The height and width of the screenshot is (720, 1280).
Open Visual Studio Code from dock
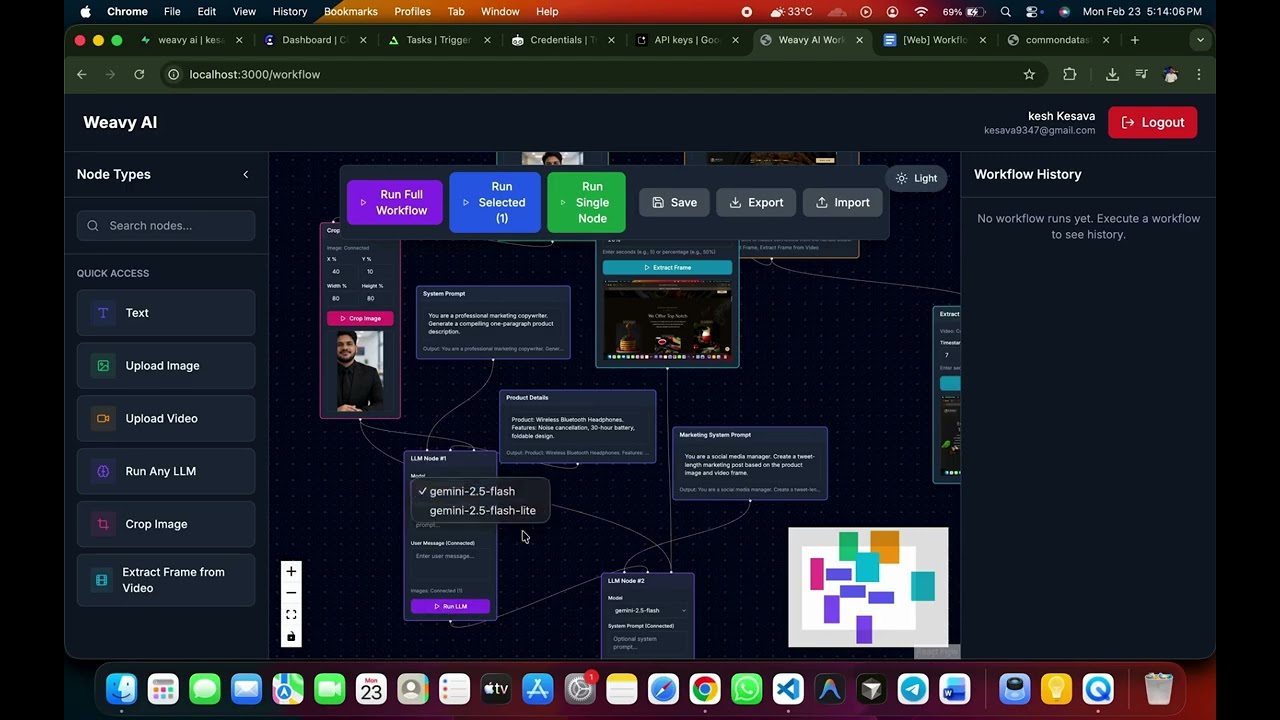coord(788,689)
